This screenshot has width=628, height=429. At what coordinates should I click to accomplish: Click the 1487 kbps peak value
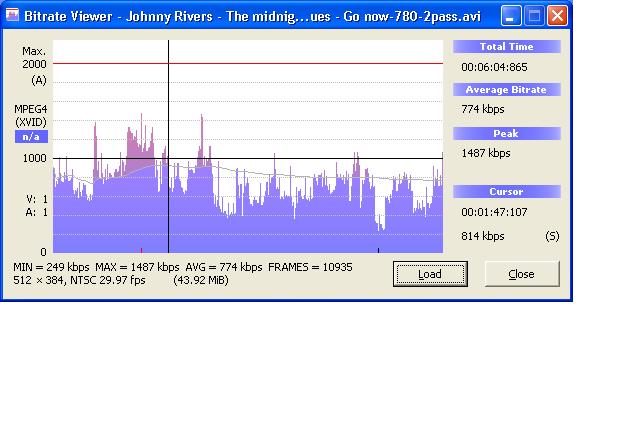coord(486,153)
